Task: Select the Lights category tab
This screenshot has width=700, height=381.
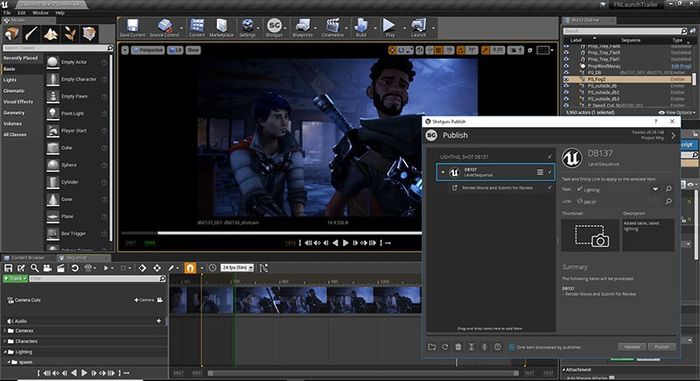Action: pyautogui.click(x=10, y=80)
